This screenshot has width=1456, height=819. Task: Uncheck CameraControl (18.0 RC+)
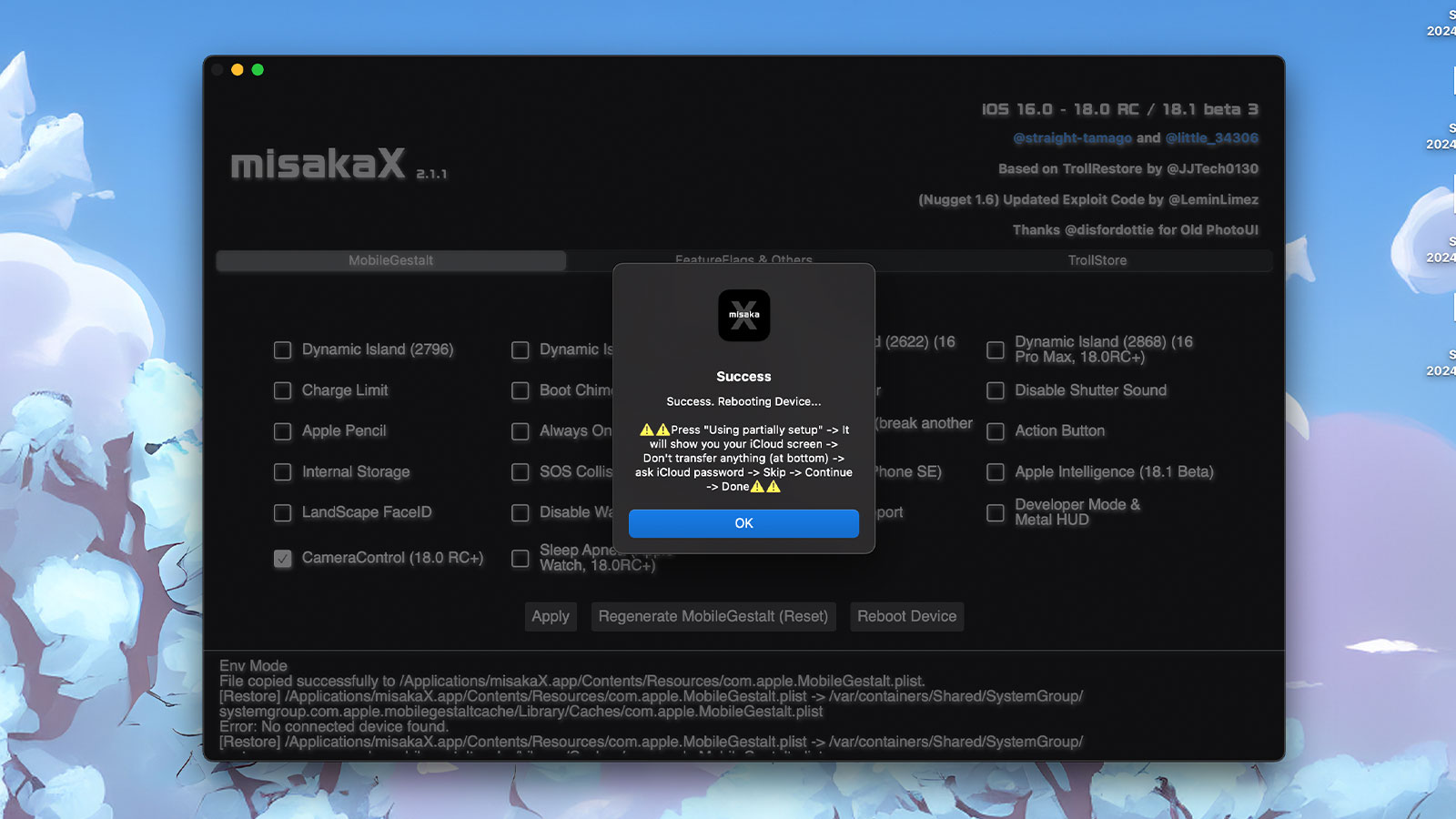pos(283,559)
